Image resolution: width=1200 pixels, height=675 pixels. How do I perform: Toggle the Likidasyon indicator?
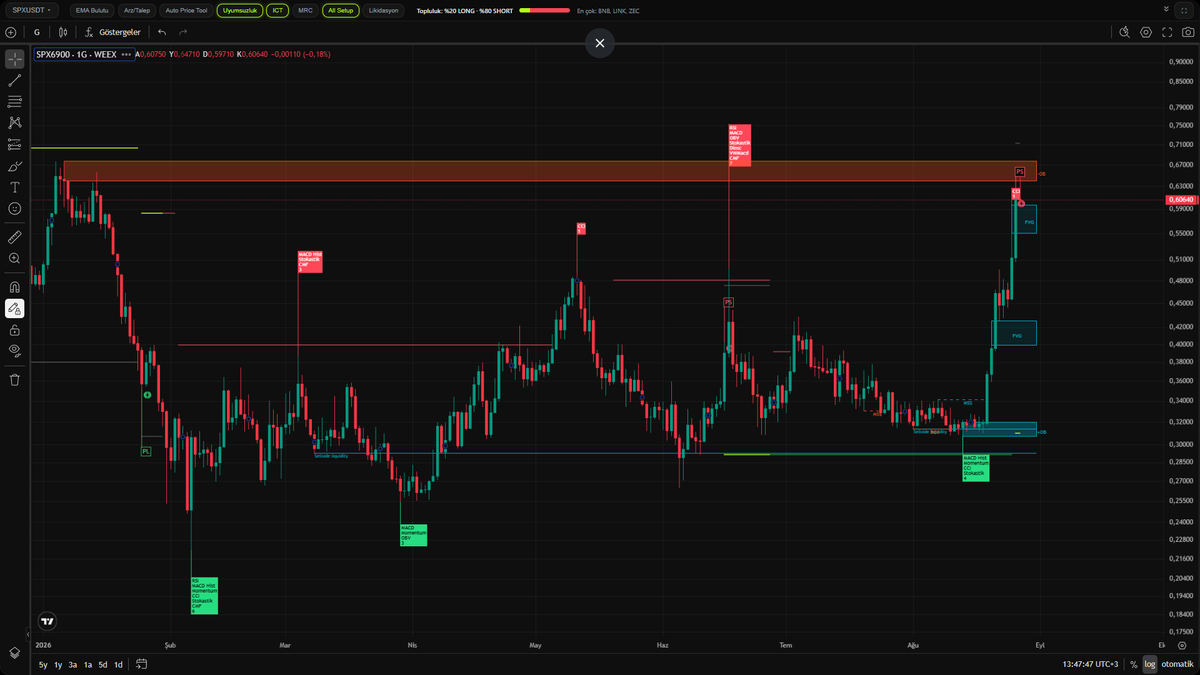point(383,10)
